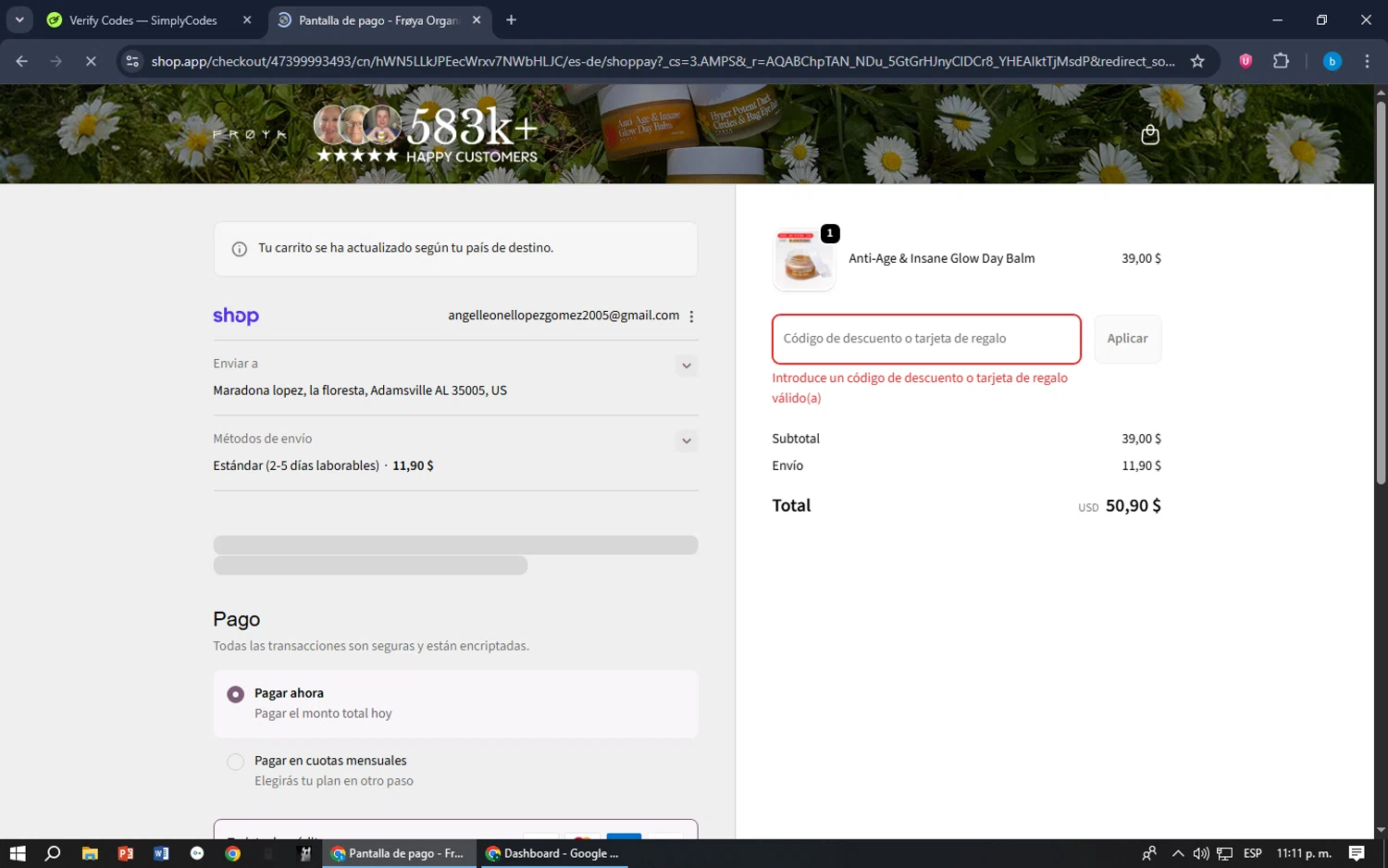Open the notification center

click(1357, 853)
